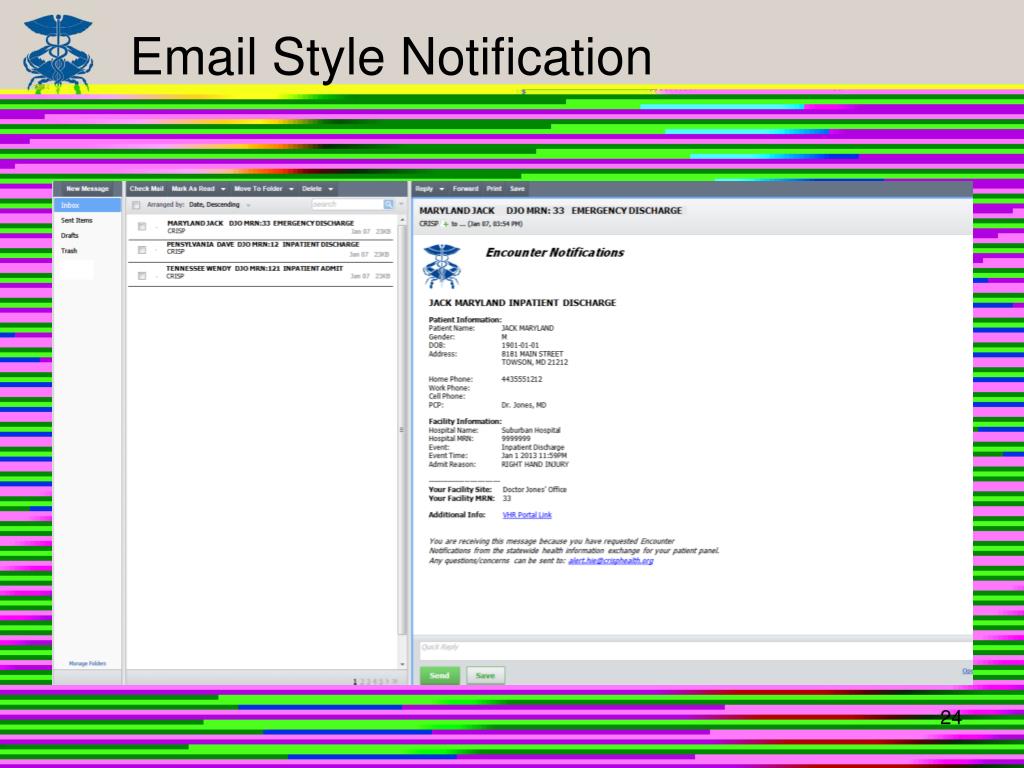This screenshot has height=768, width=1024.
Task: Open the Trash folder
Action: [x=69, y=251]
